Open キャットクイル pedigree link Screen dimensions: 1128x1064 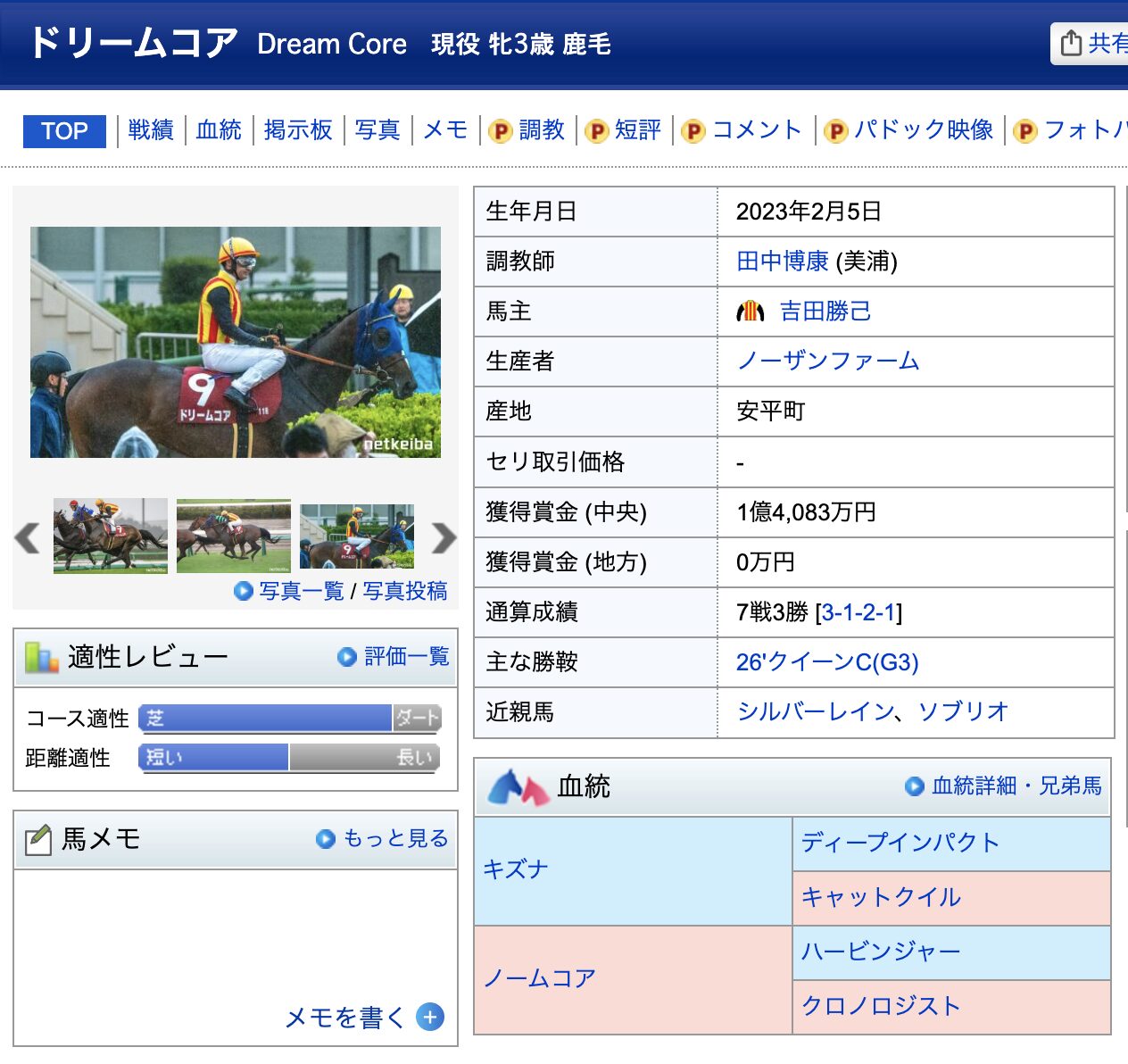pyautogui.click(x=881, y=897)
